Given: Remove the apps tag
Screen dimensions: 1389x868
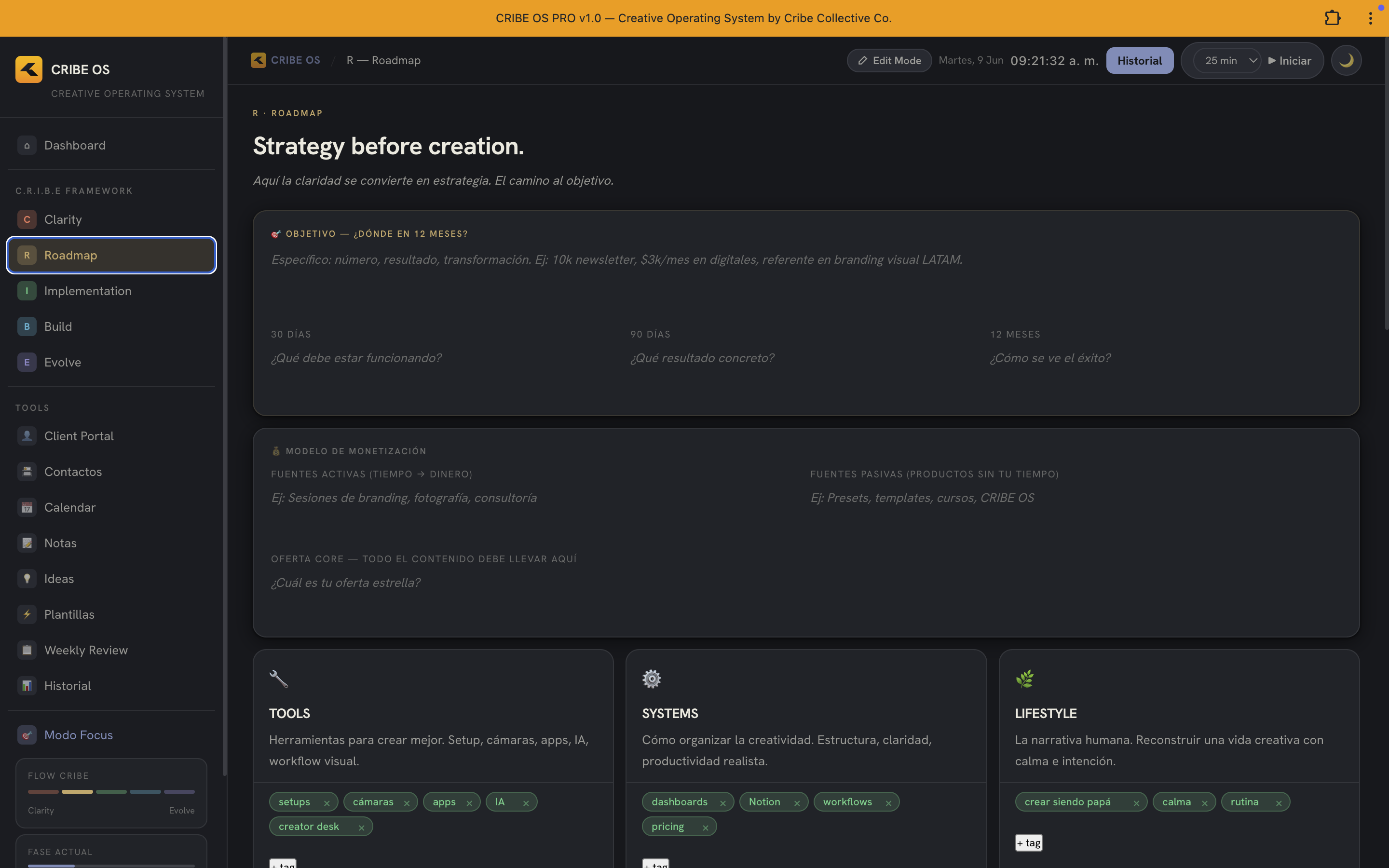Looking at the screenshot, I should point(469,803).
